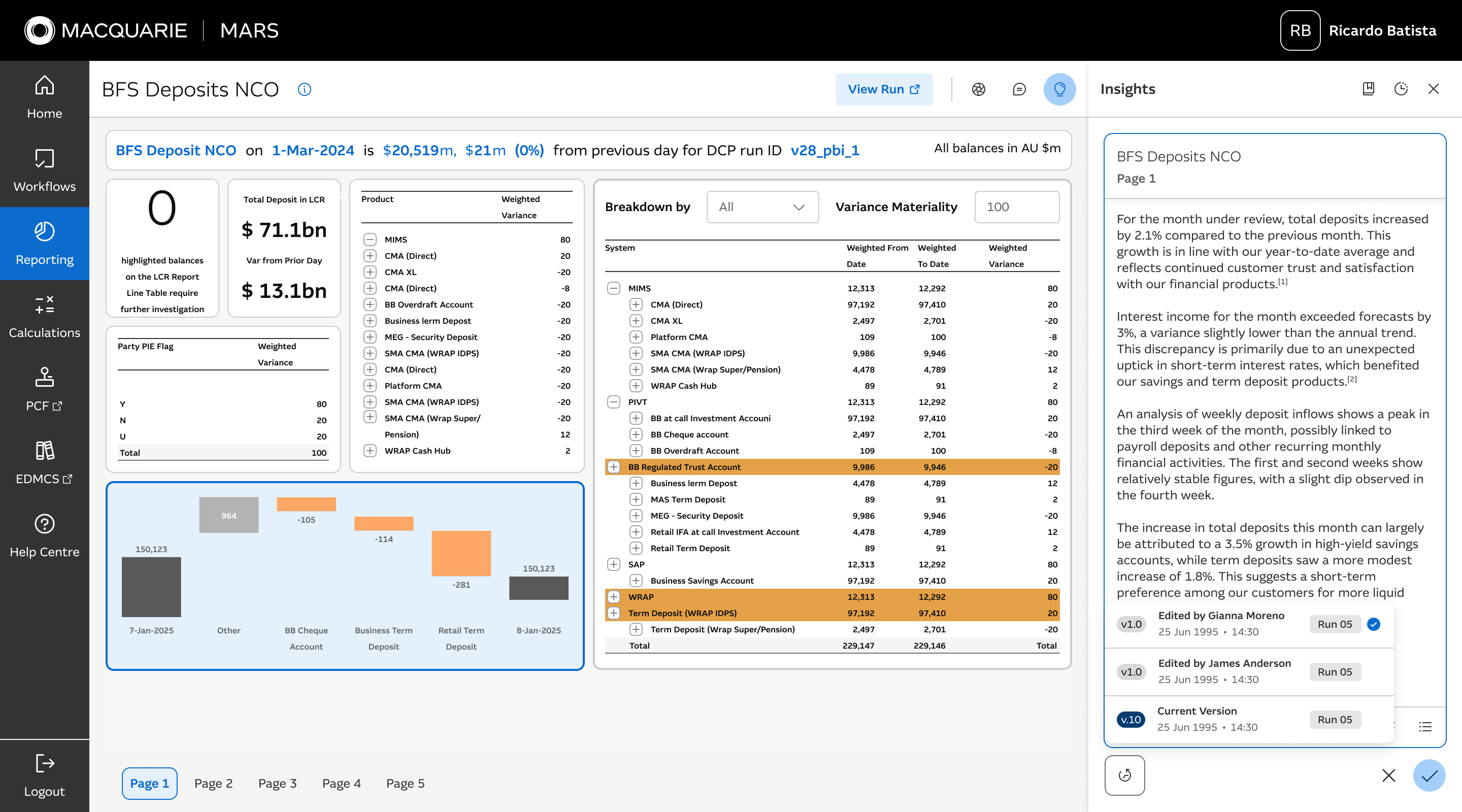
Task: Discard the insight edit with the X
Action: [1389, 775]
